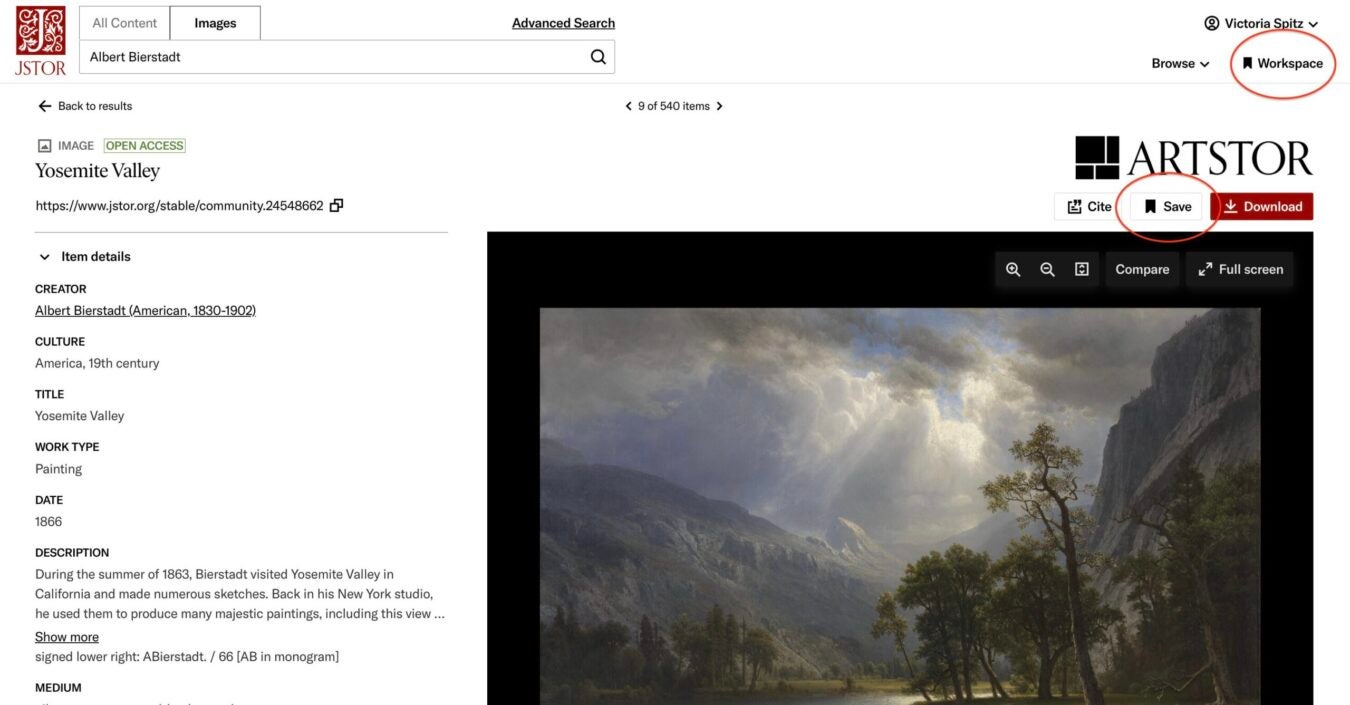Save the image to Workspace
Viewport: 1350px width, 705px height.
pyautogui.click(x=1166, y=206)
